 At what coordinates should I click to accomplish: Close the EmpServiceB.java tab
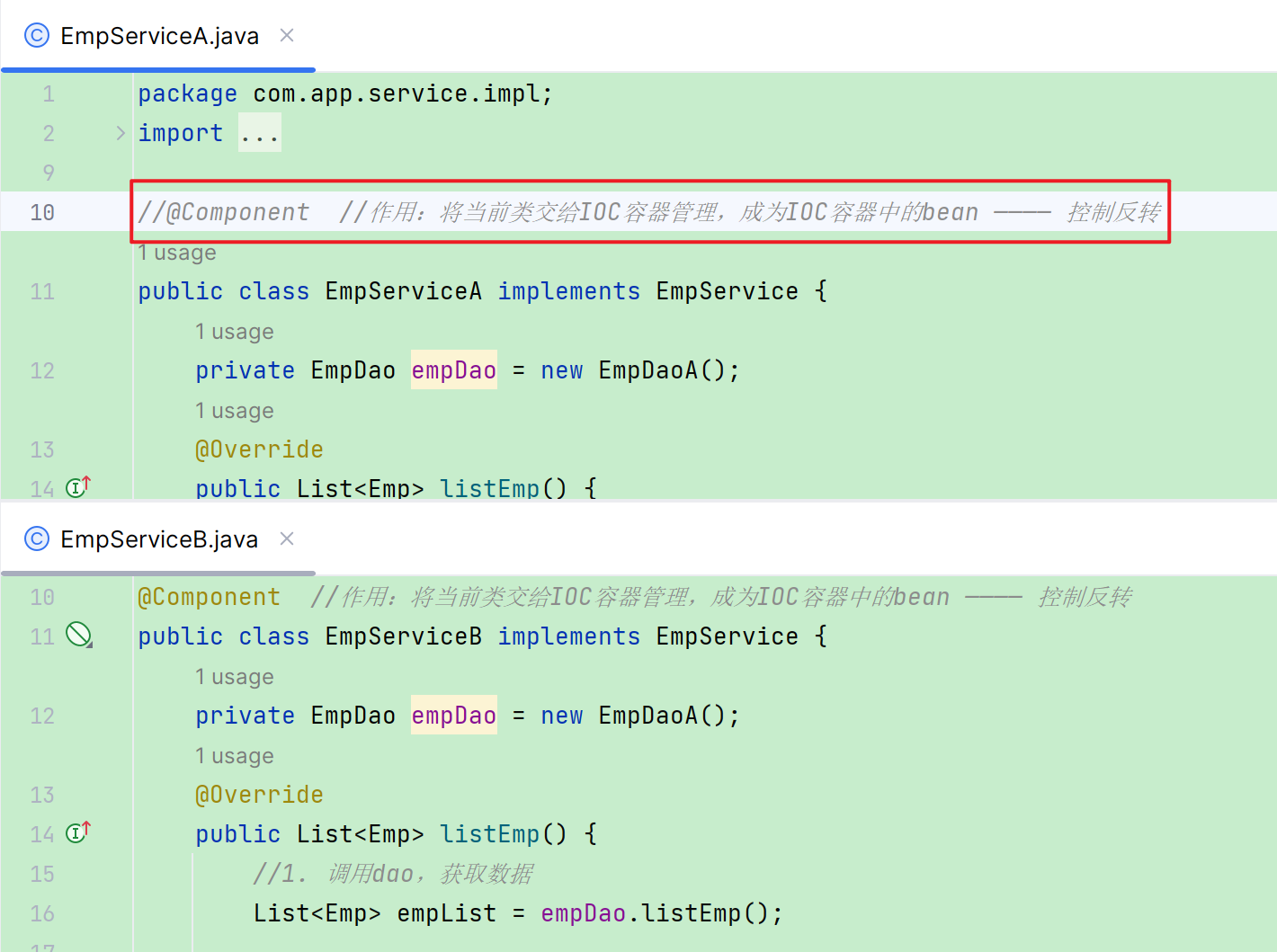point(287,538)
